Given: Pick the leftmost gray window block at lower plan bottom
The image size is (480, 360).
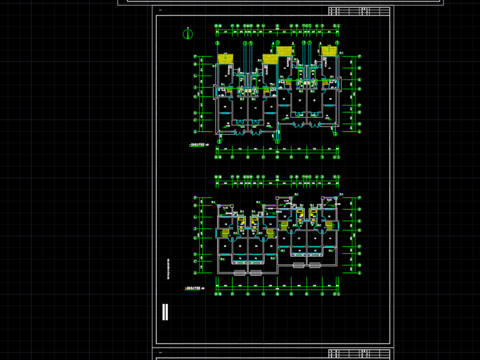Looking at the screenshot, I should point(240,273).
